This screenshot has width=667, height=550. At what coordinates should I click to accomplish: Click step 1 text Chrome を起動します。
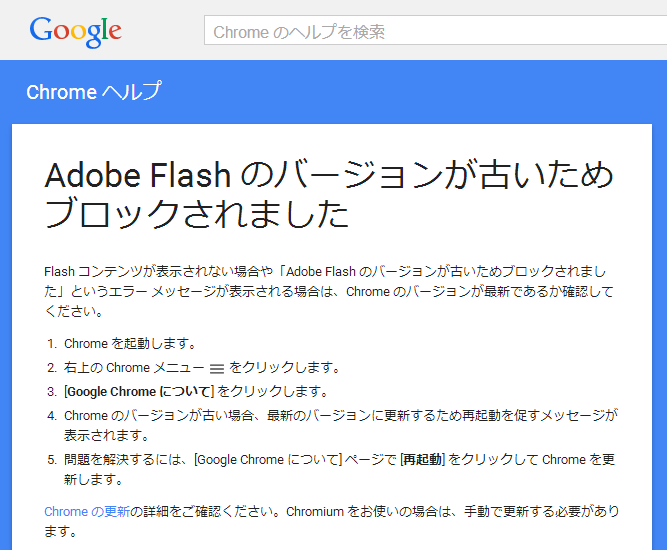pyautogui.click(x=130, y=343)
